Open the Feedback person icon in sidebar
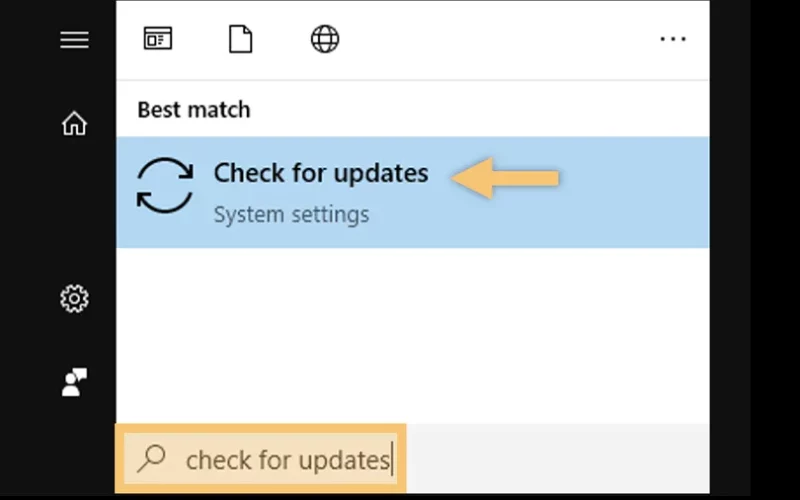Image resolution: width=800 pixels, height=500 pixels. [74, 382]
